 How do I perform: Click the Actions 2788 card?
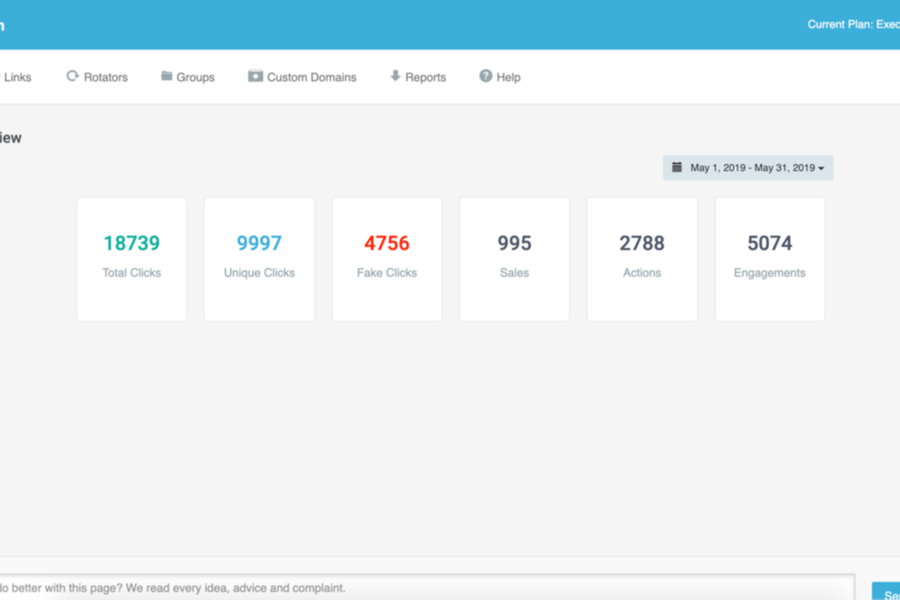pos(642,259)
